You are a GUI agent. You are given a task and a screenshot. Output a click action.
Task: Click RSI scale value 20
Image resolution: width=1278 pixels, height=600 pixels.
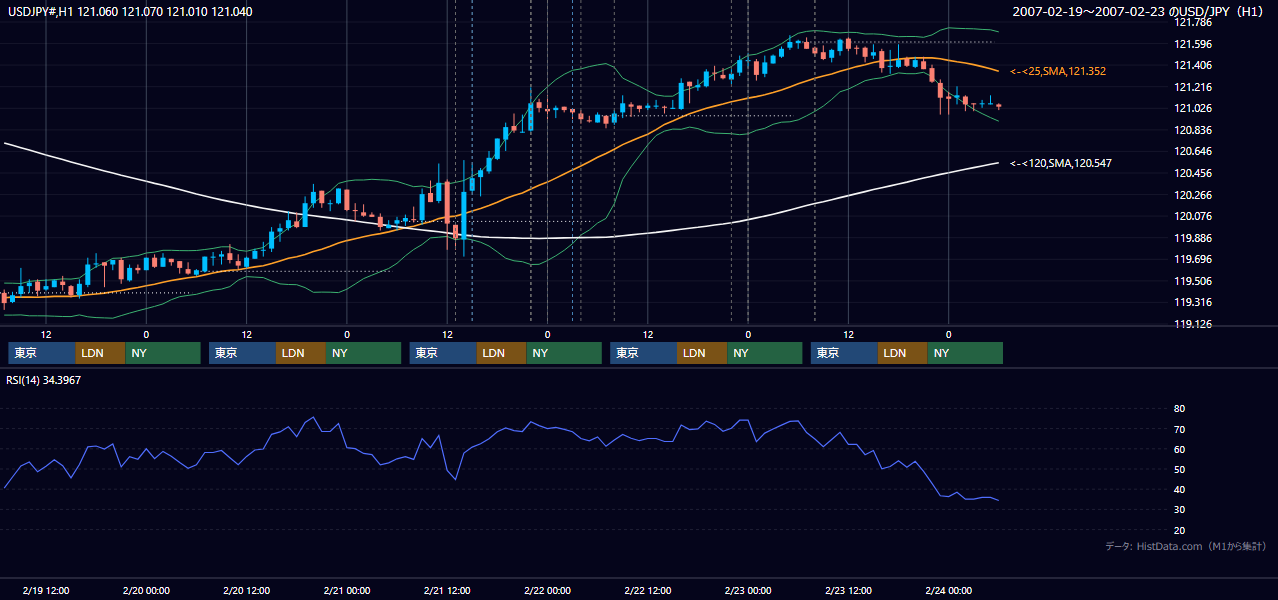point(1179,530)
